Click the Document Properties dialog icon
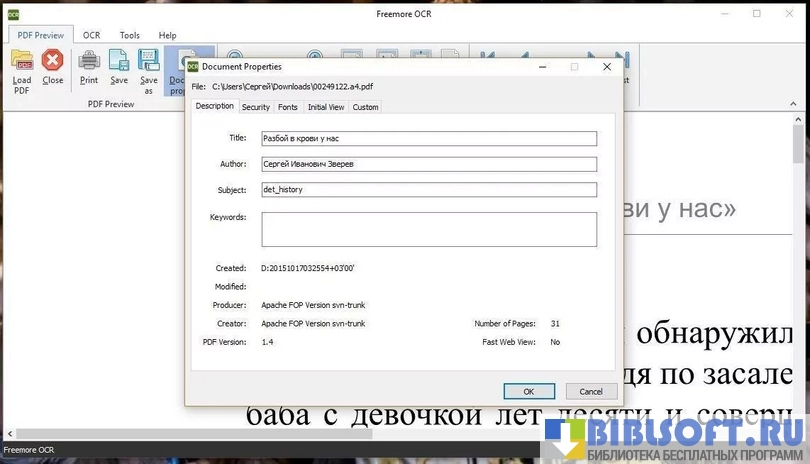This screenshot has height=464, width=810. tap(192, 67)
